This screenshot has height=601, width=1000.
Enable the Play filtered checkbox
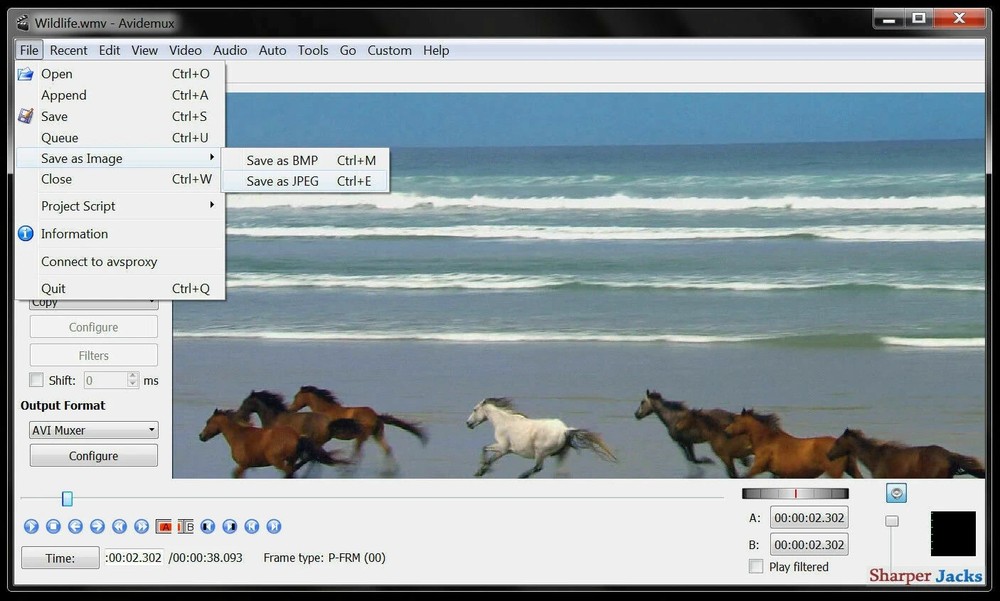click(x=756, y=566)
